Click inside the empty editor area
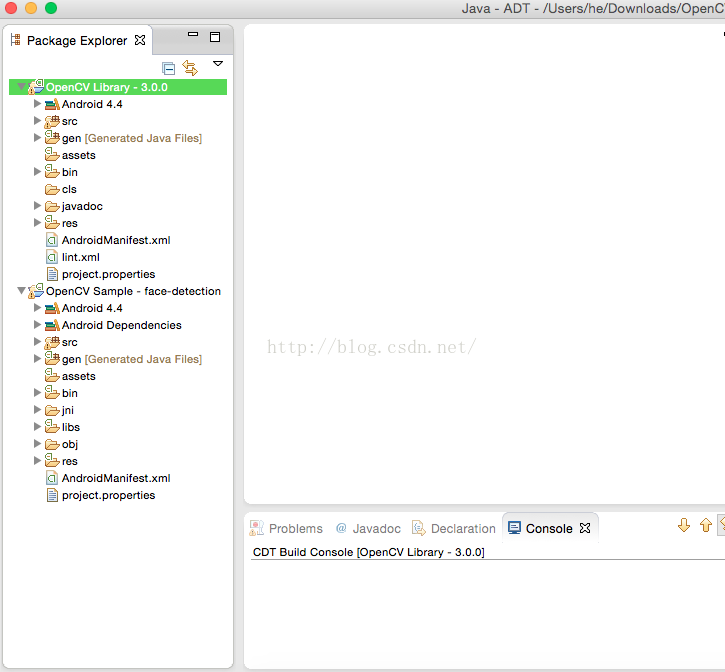725x672 pixels. [x=484, y=264]
